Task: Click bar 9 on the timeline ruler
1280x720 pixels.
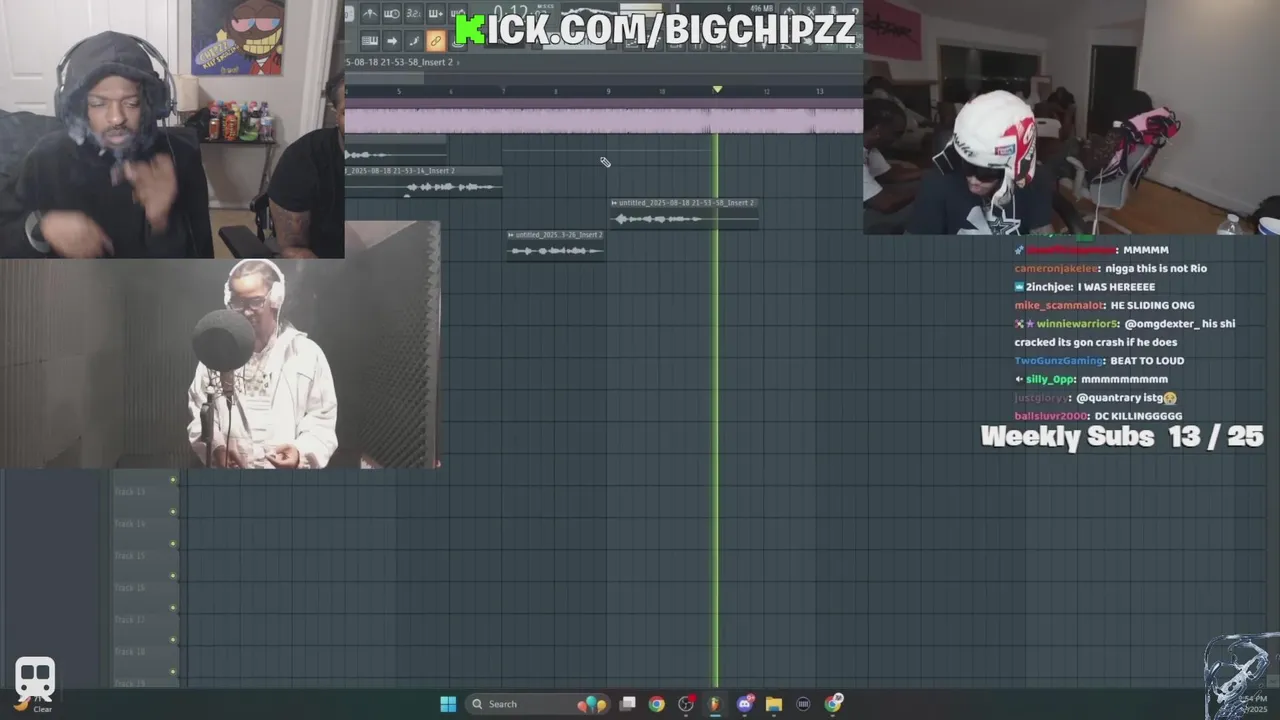Action: pyautogui.click(x=608, y=91)
